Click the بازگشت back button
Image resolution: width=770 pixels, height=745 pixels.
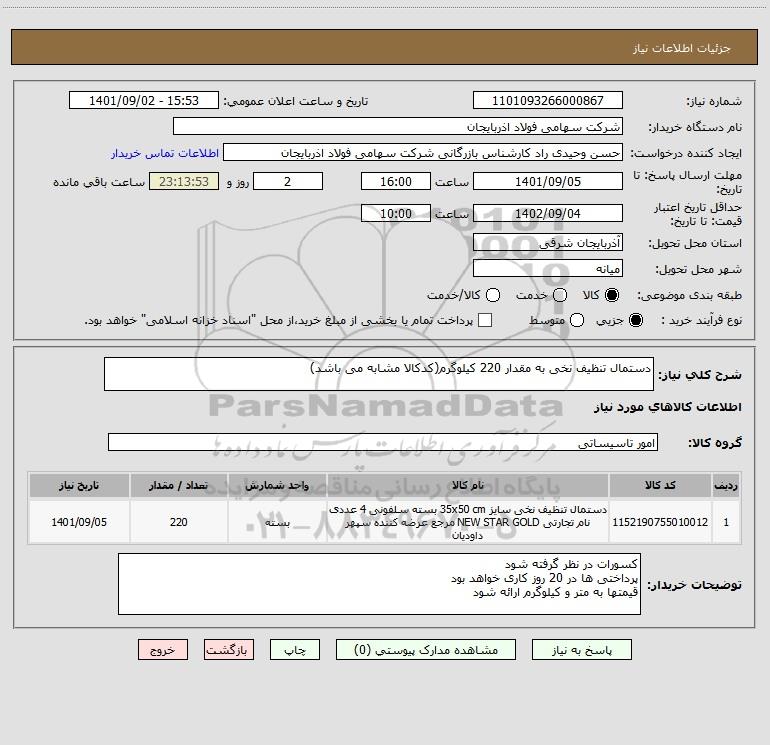[x=229, y=650]
